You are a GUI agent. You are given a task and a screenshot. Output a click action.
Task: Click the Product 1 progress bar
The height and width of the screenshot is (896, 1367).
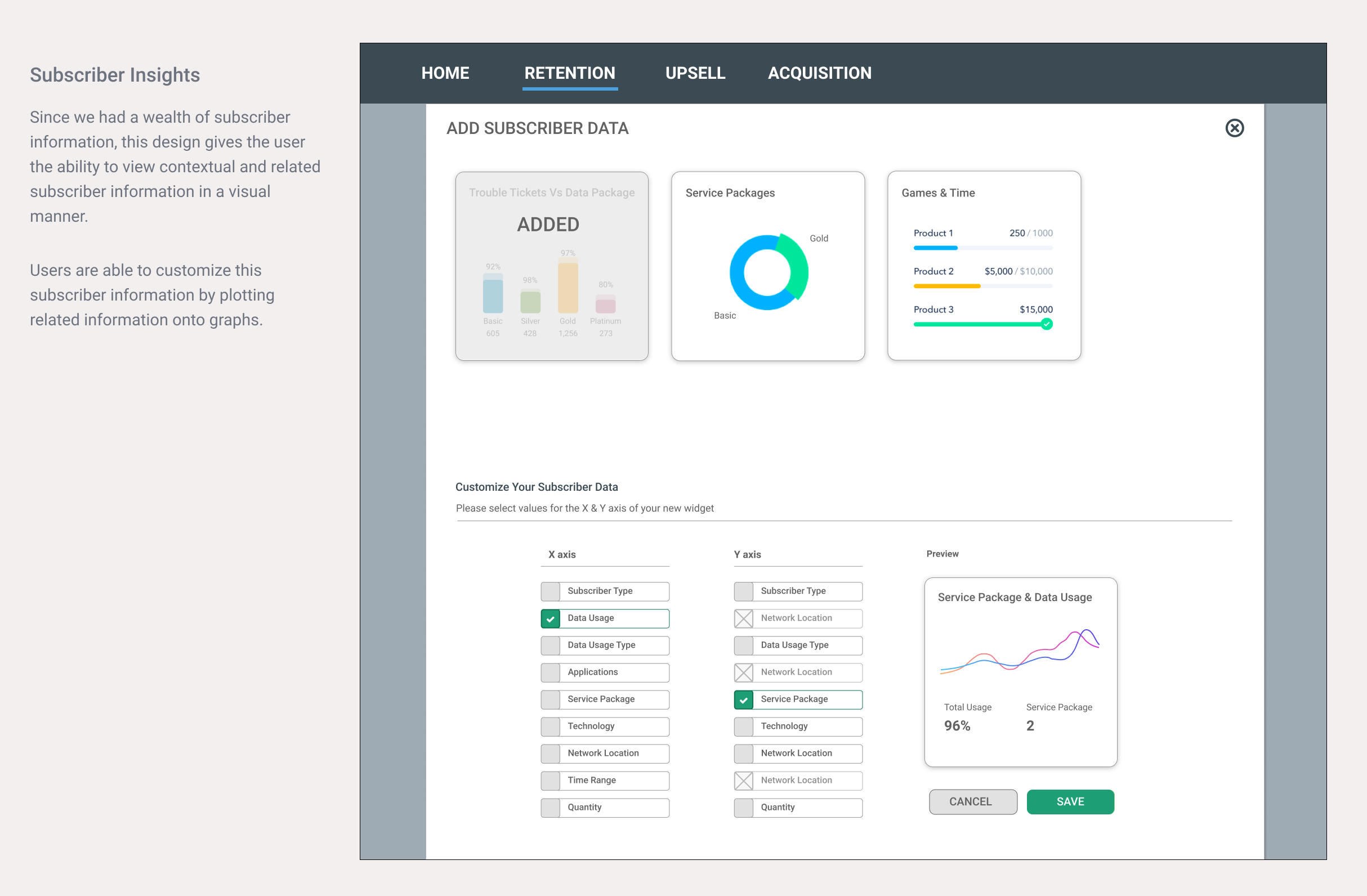click(983, 248)
